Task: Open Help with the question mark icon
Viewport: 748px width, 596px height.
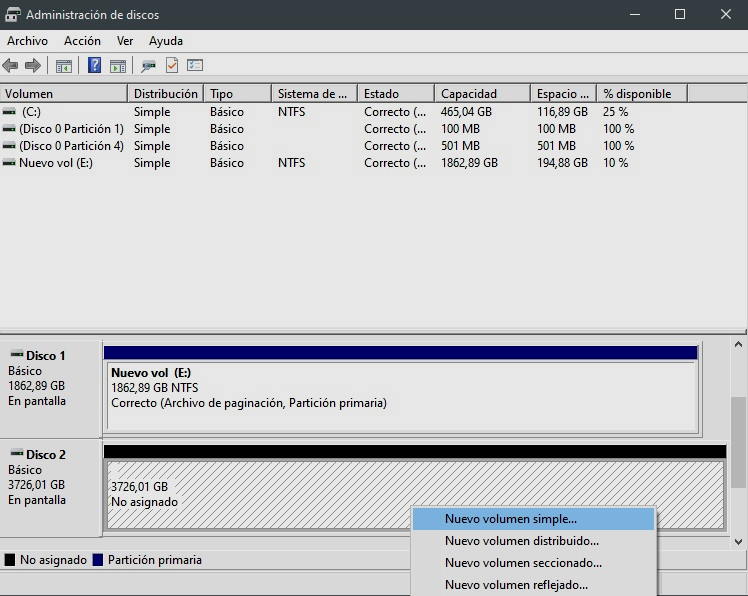Action: [x=95, y=66]
